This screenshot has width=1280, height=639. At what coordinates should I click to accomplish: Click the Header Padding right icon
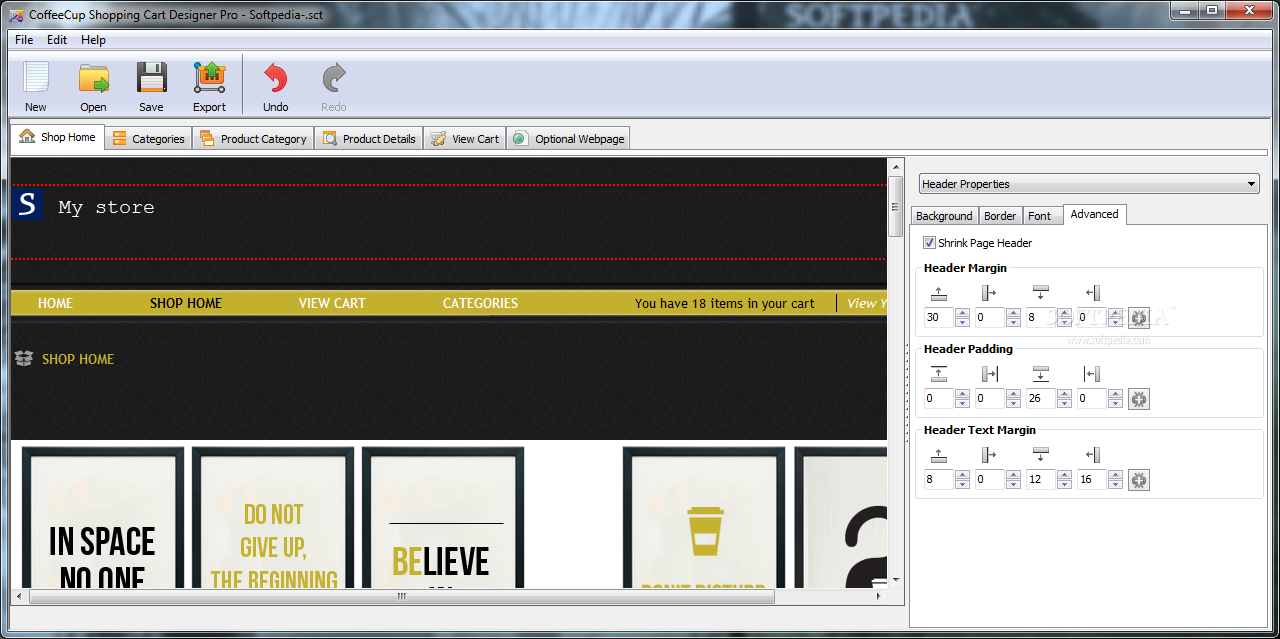[x=989, y=374]
